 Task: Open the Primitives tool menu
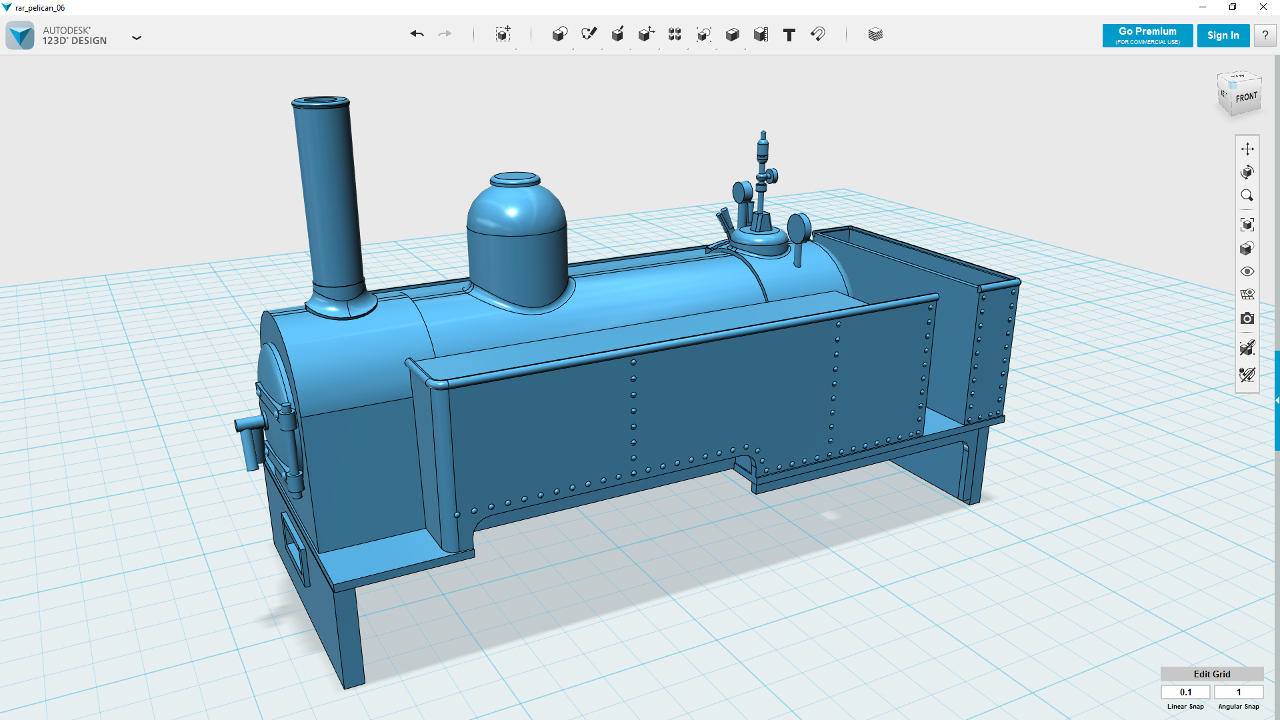[560, 34]
